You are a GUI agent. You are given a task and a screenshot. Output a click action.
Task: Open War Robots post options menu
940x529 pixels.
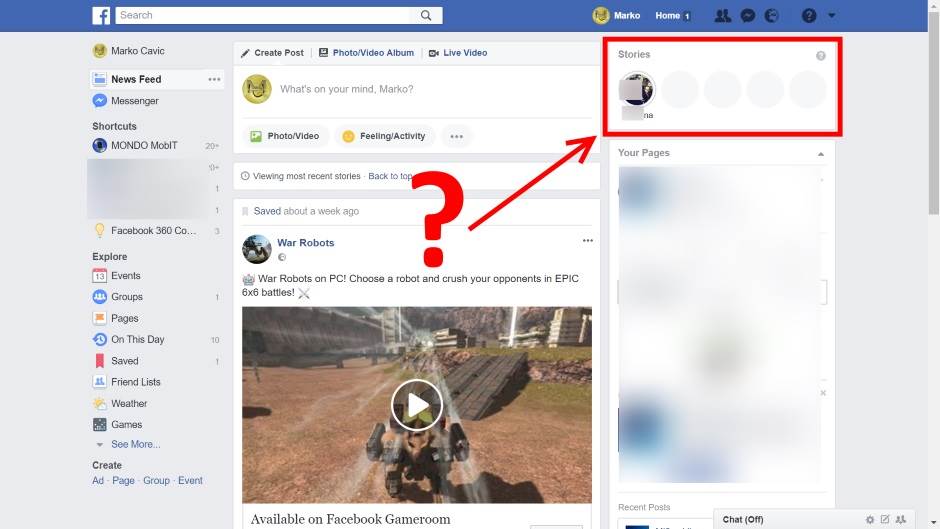pos(588,241)
